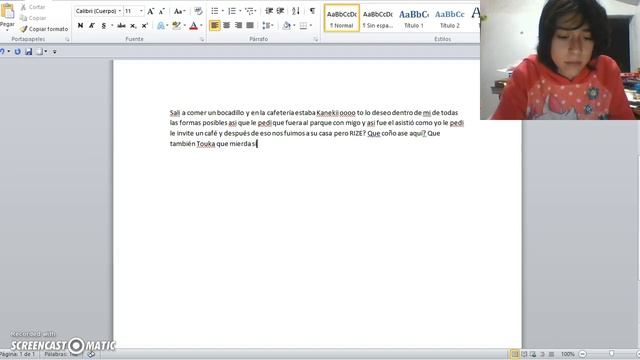Click Copiar formato brush
The width and height of the screenshot is (640, 360).
[44, 29]
